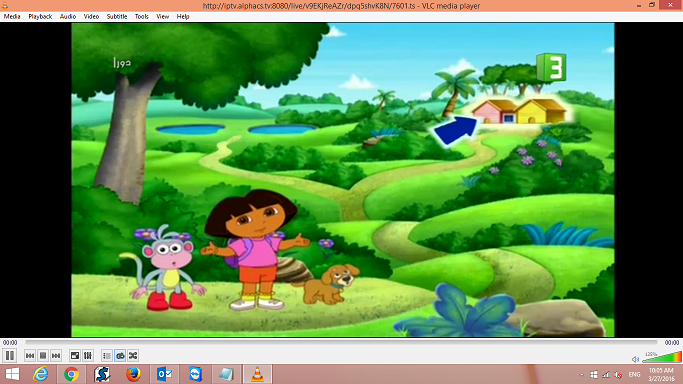Open the Media menu

click(x=12, y=17)
